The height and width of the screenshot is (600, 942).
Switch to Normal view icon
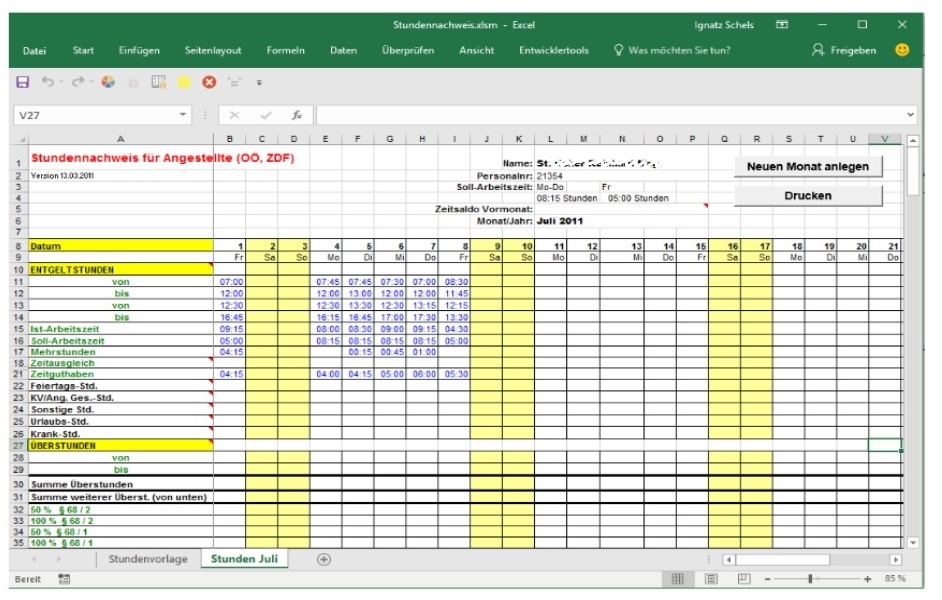click(x=678, y=579)
